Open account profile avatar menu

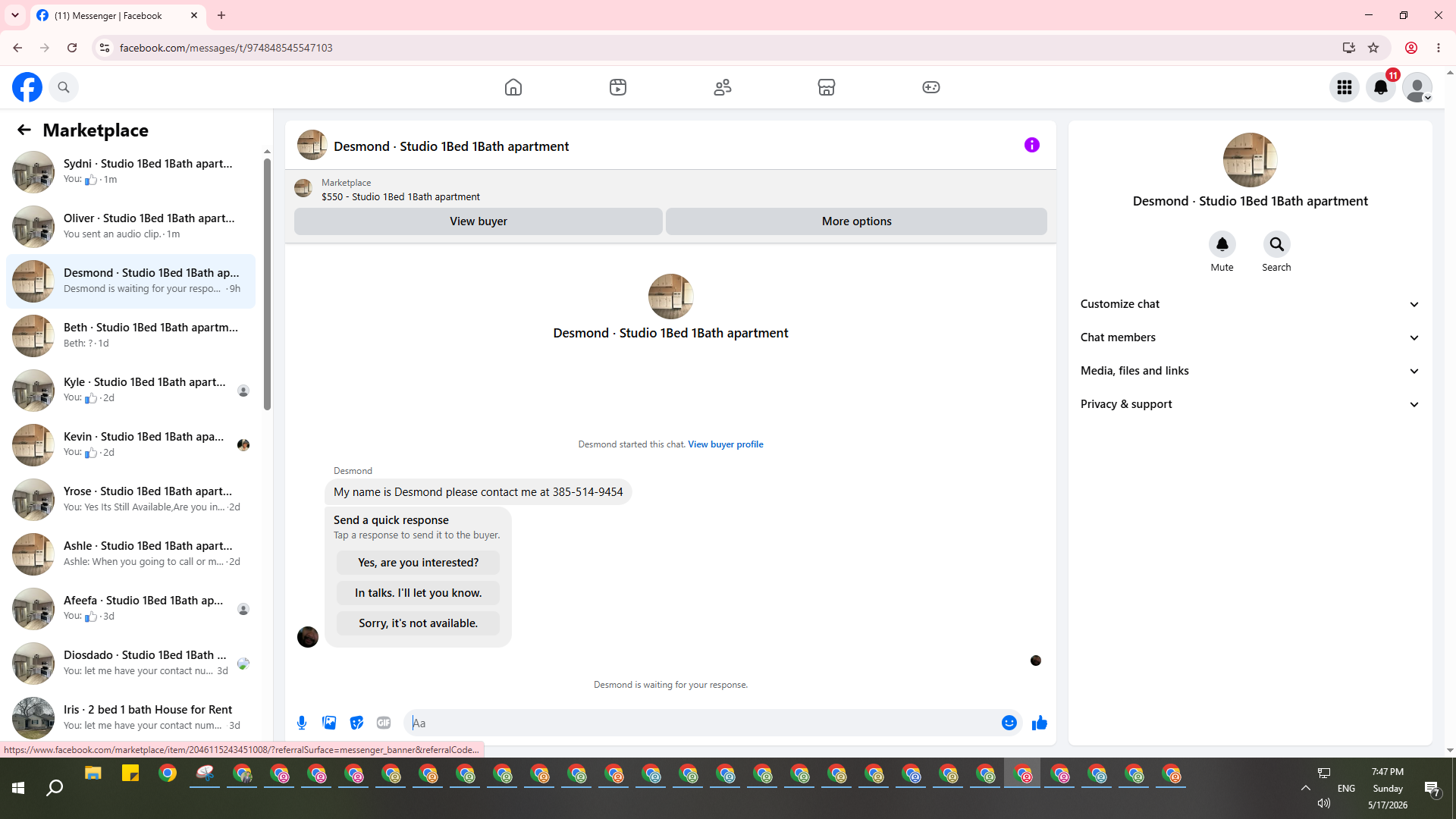point(1417,87)
